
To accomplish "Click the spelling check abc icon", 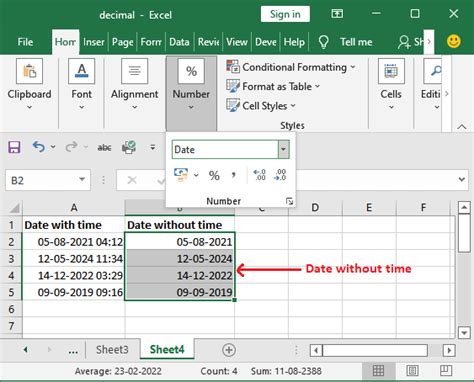I will [104, 147].
